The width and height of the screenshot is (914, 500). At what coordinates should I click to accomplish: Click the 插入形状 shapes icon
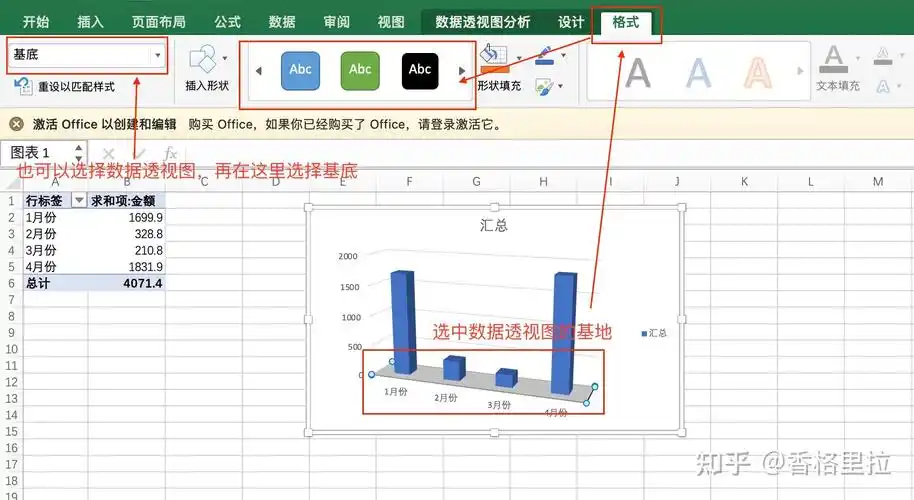(203, 59)
